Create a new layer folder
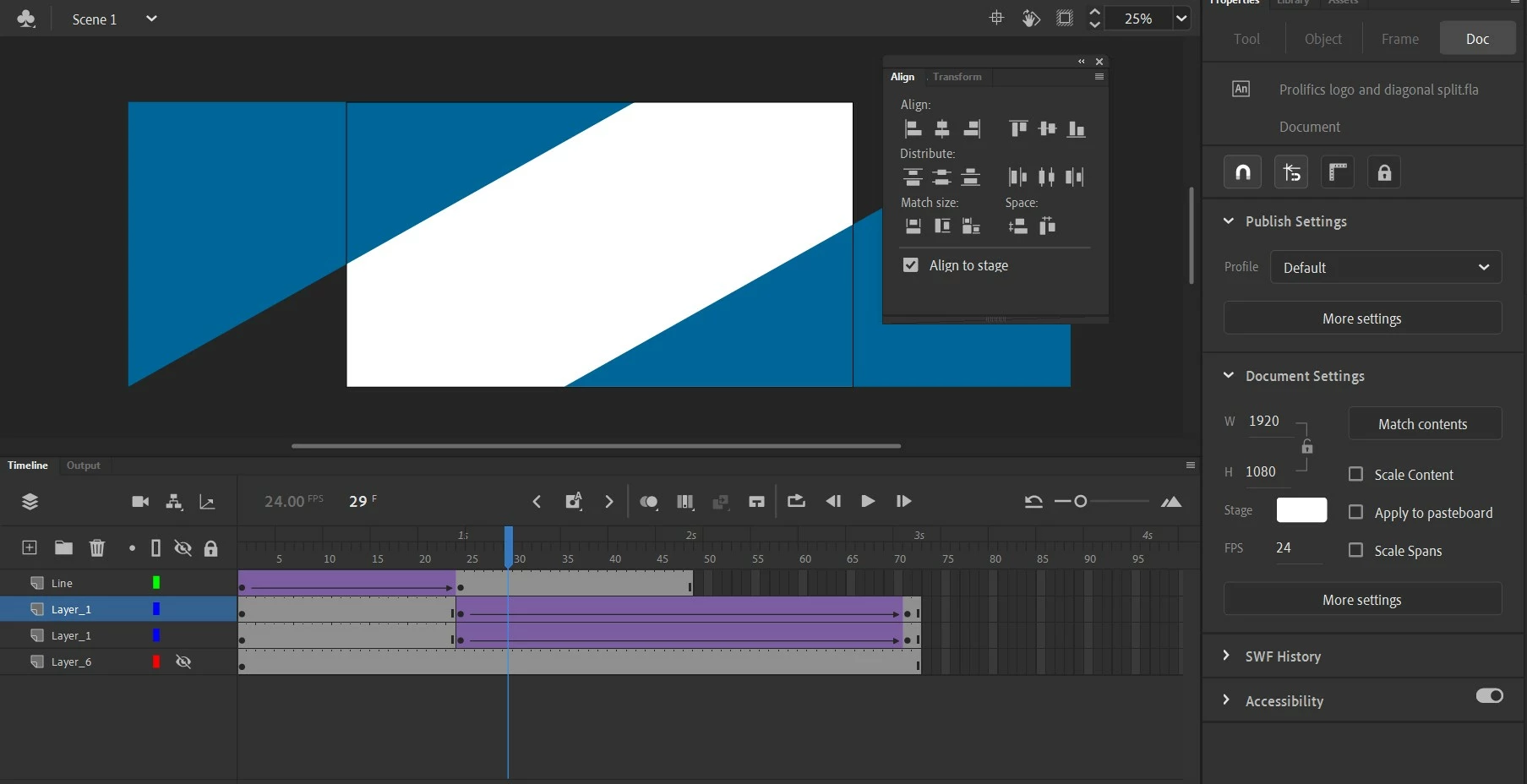The height and width of the screenshot is (784, 1527). click(63, 547)
